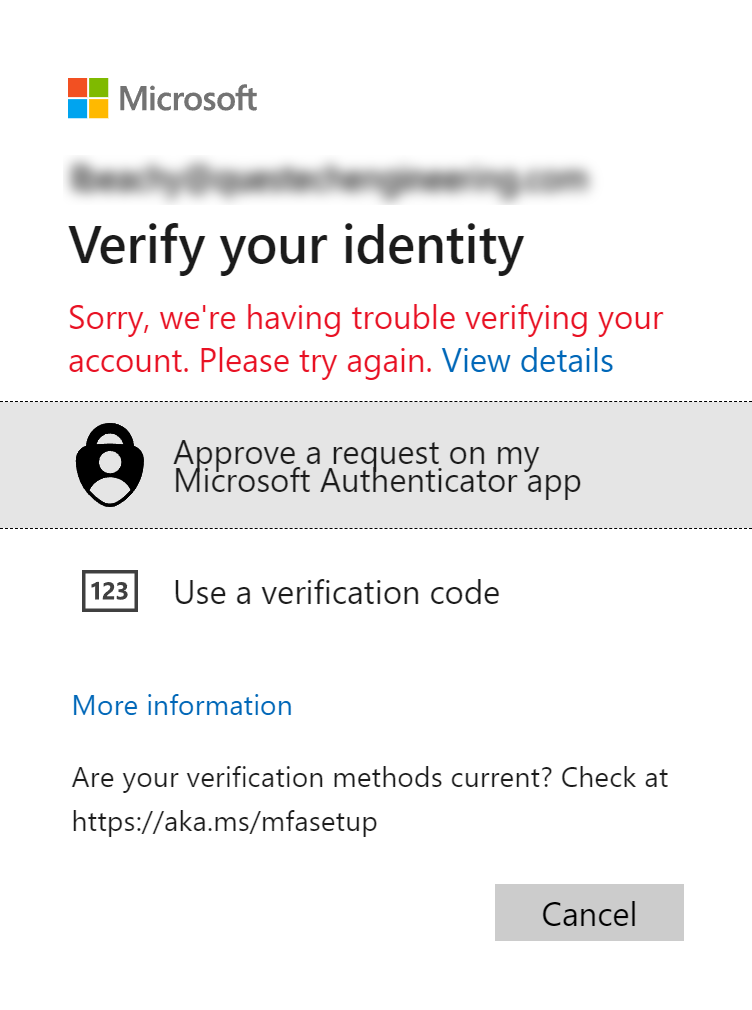752x1010 pixels.
Task: Click the highlighted Authenticator option row
Action: (376, 464)
